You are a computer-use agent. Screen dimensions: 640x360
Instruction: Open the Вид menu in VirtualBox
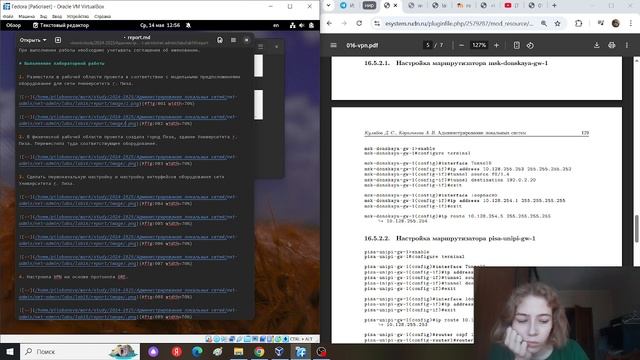point(43,16)
